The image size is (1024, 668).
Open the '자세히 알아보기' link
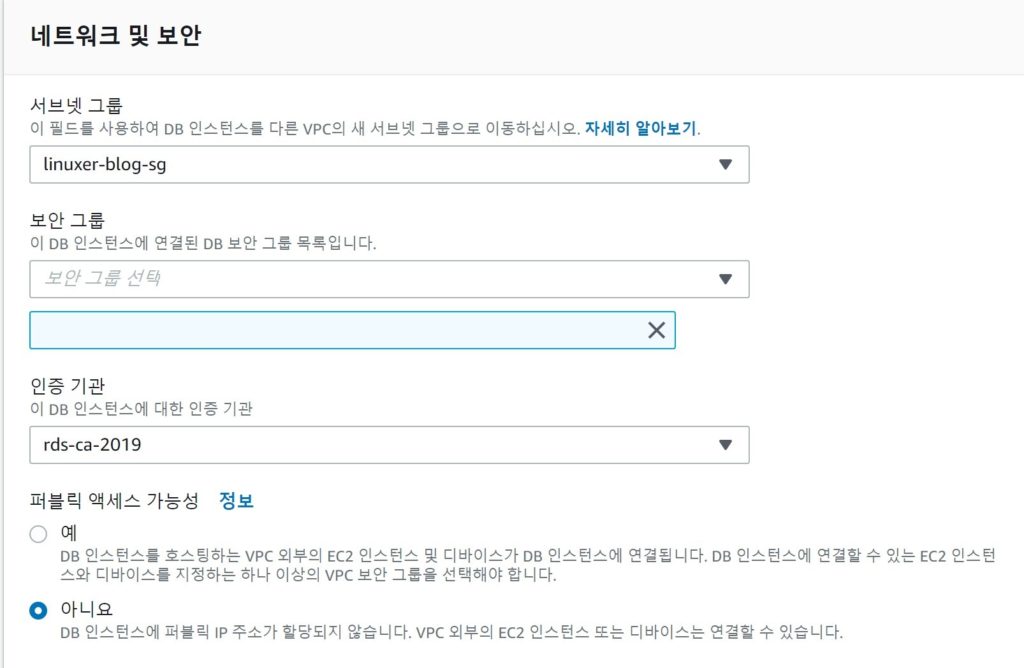point(641,129)
